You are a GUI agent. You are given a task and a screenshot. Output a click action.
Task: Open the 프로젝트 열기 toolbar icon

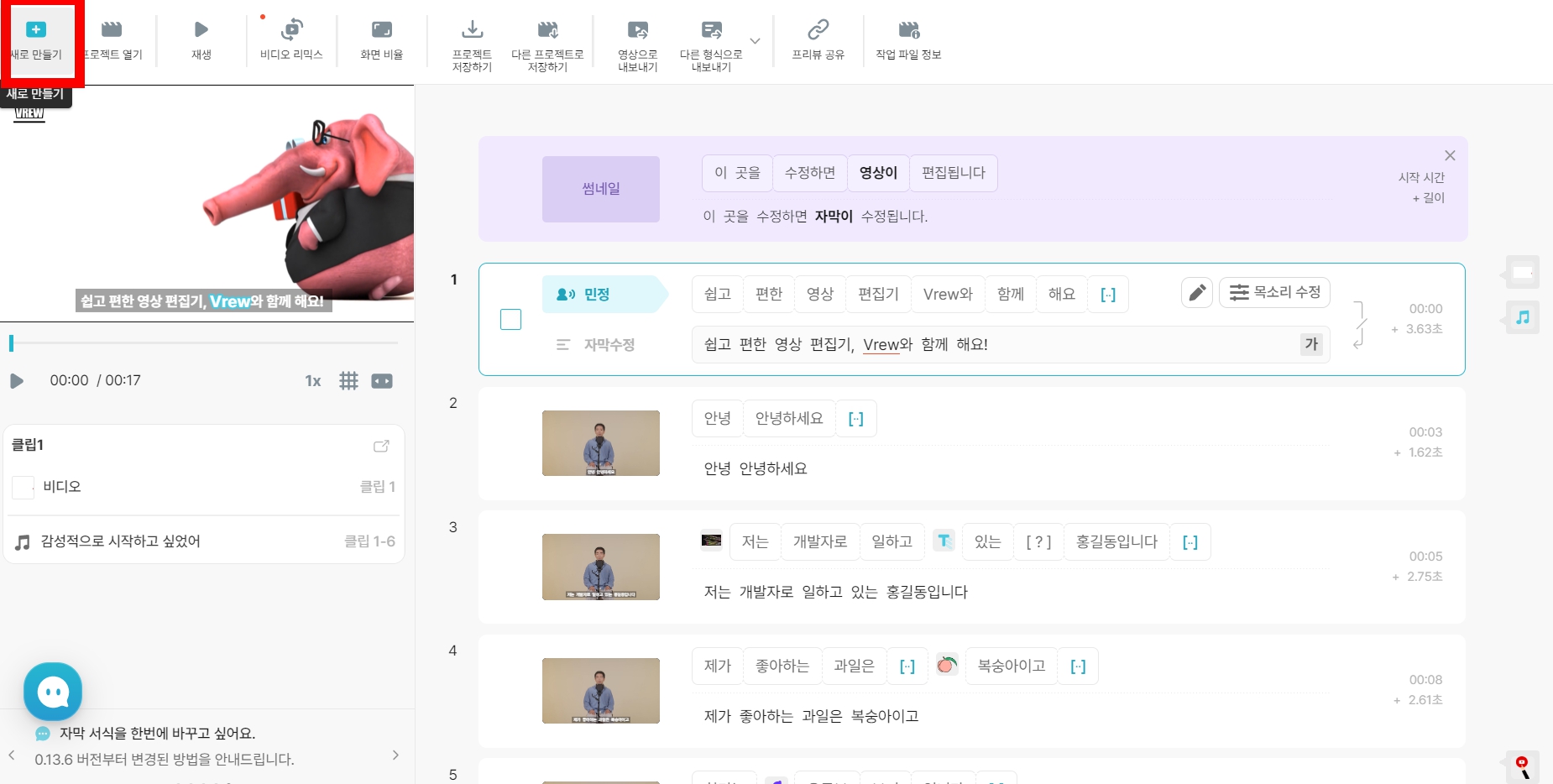click(112, 30)
